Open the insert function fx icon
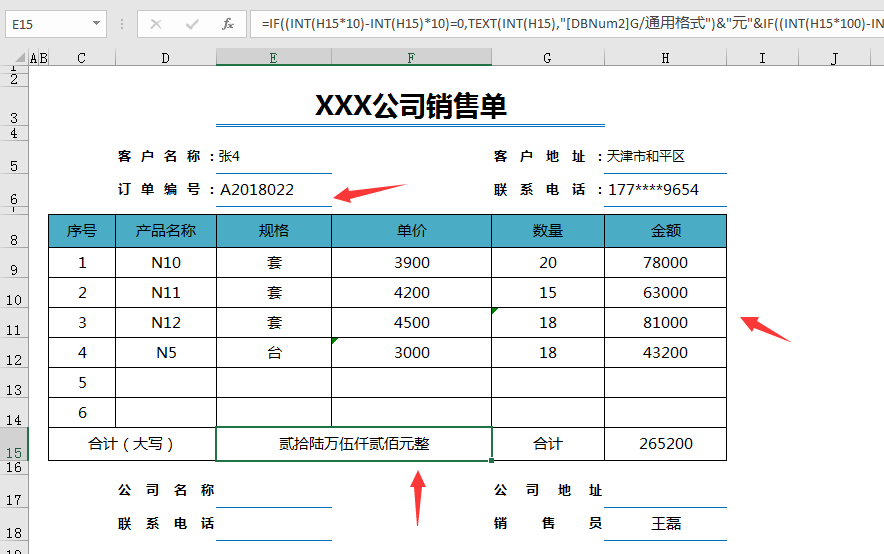 pos(228,24)
